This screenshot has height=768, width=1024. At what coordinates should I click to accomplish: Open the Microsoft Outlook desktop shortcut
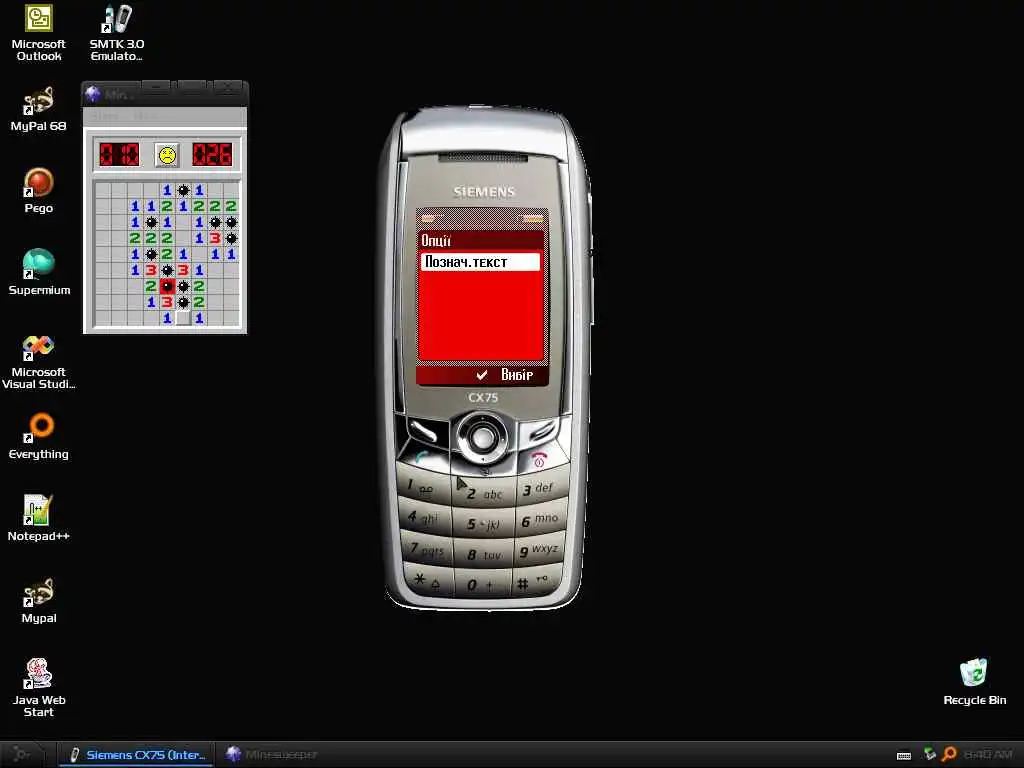39,33
